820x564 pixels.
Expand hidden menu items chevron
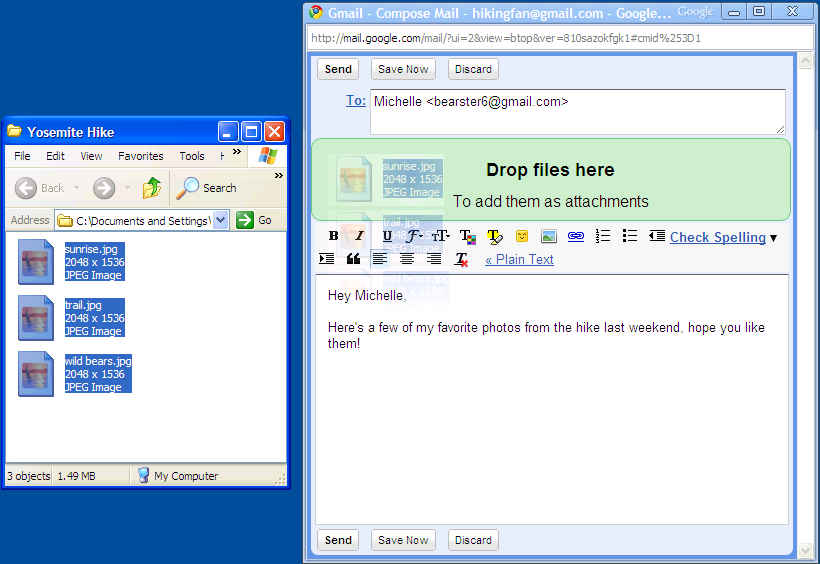pos(237,152)
